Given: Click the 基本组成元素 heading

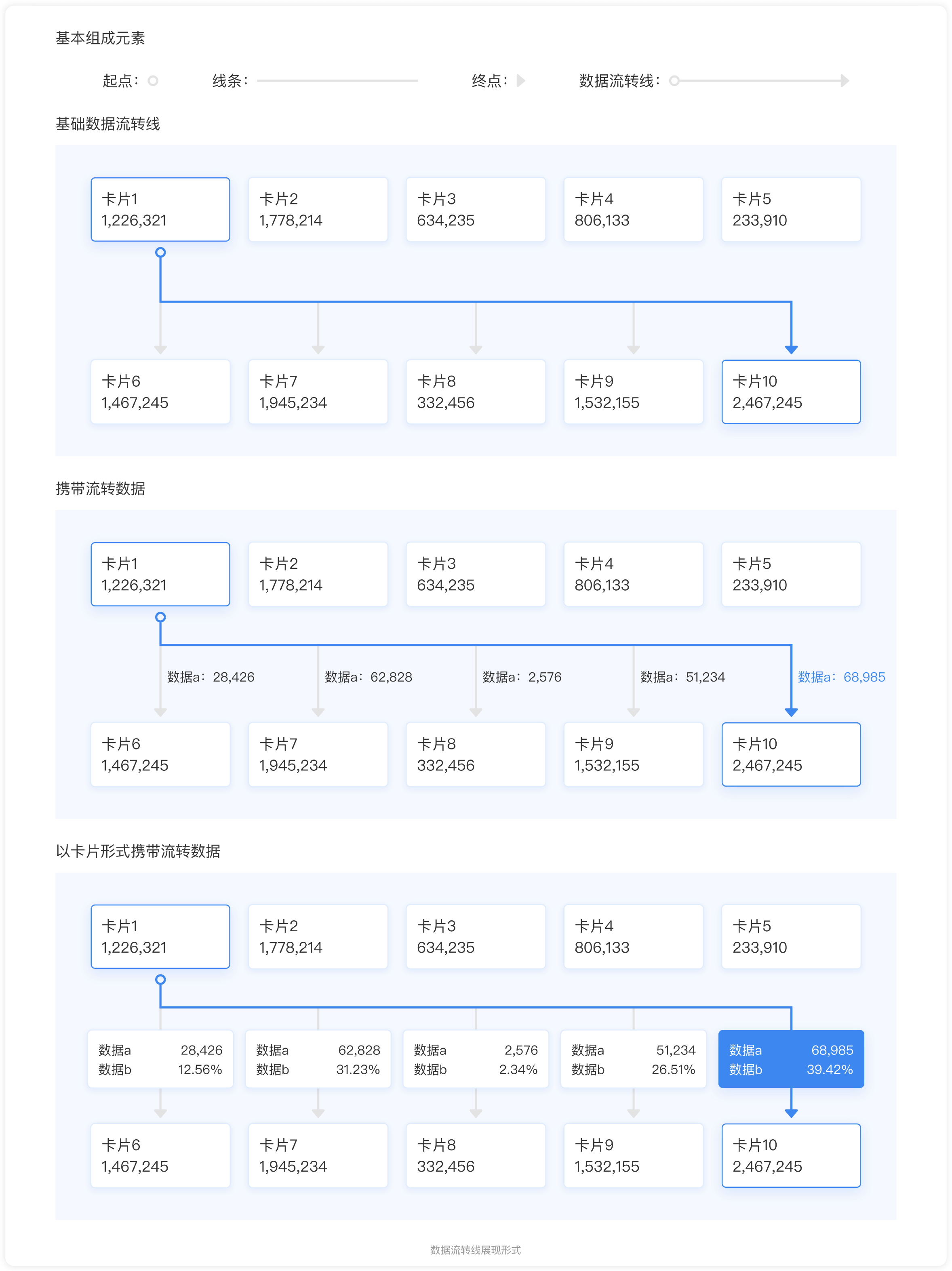Looking at the screenshot, I should point(101,38).
